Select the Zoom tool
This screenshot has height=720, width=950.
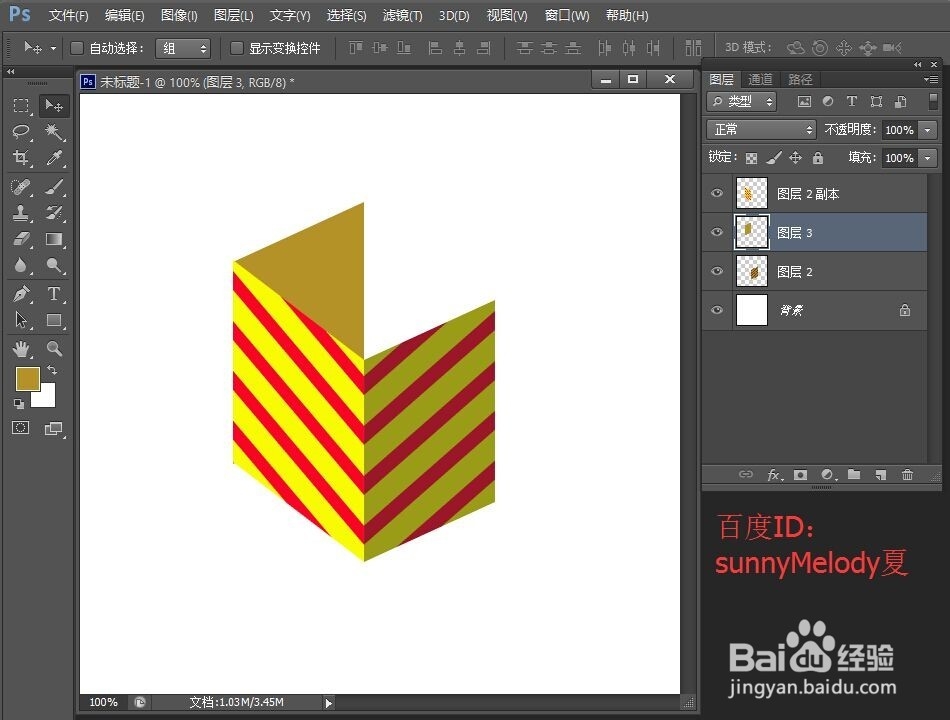(54, 348)
